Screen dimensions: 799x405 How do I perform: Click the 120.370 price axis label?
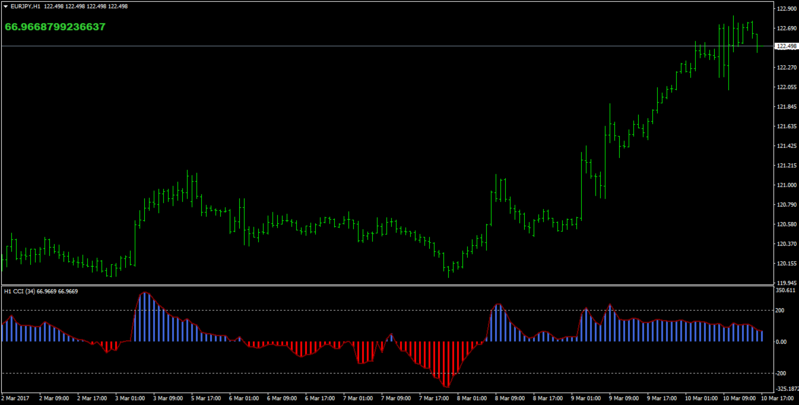click(x=787, y=244)
